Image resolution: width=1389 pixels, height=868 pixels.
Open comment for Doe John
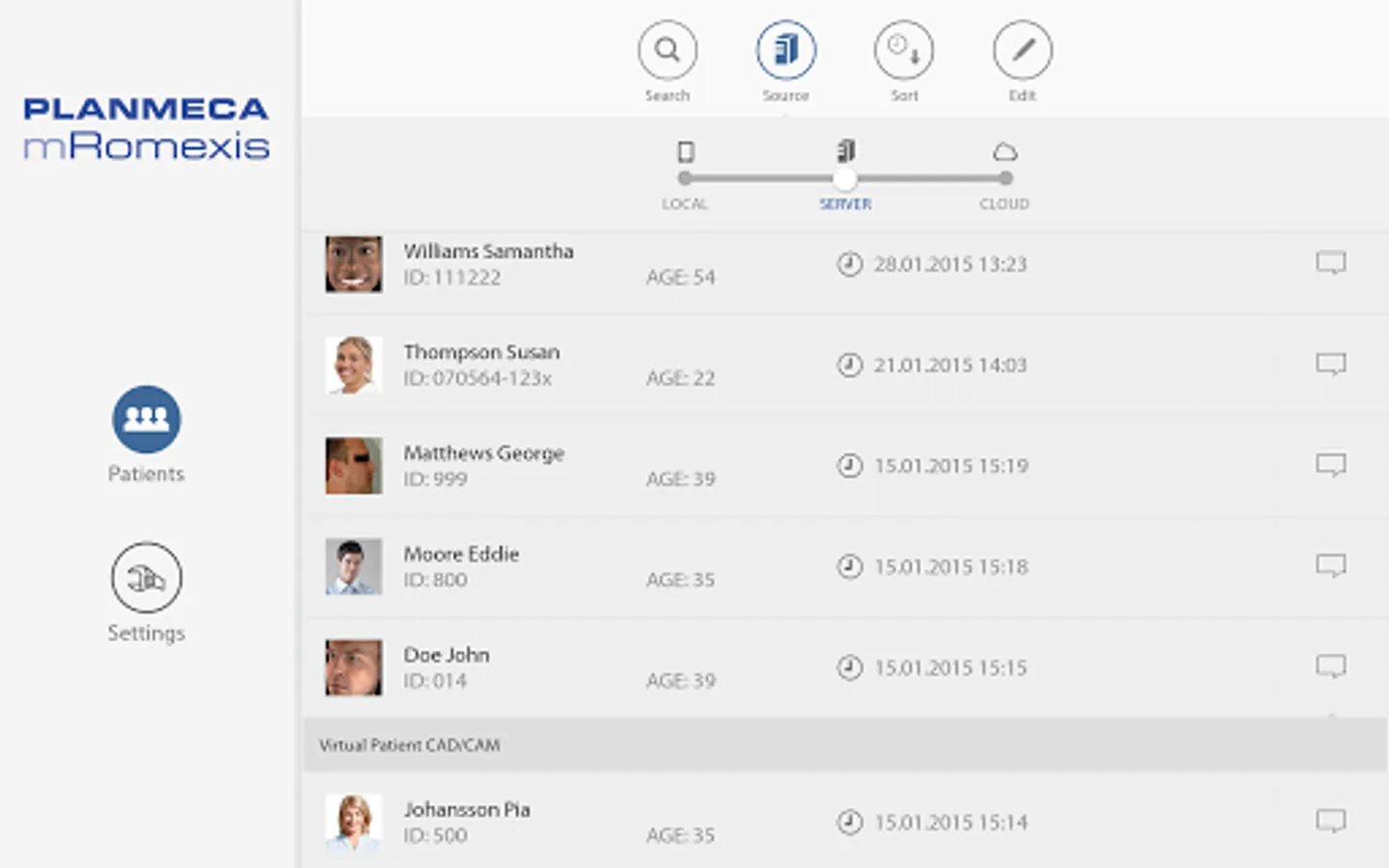[x=1331, y=667]
